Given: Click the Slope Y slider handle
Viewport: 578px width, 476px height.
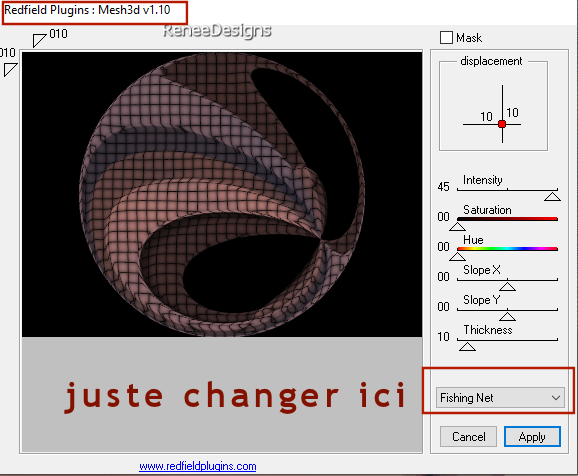Looking at the screenshot, I should [507, 316].
